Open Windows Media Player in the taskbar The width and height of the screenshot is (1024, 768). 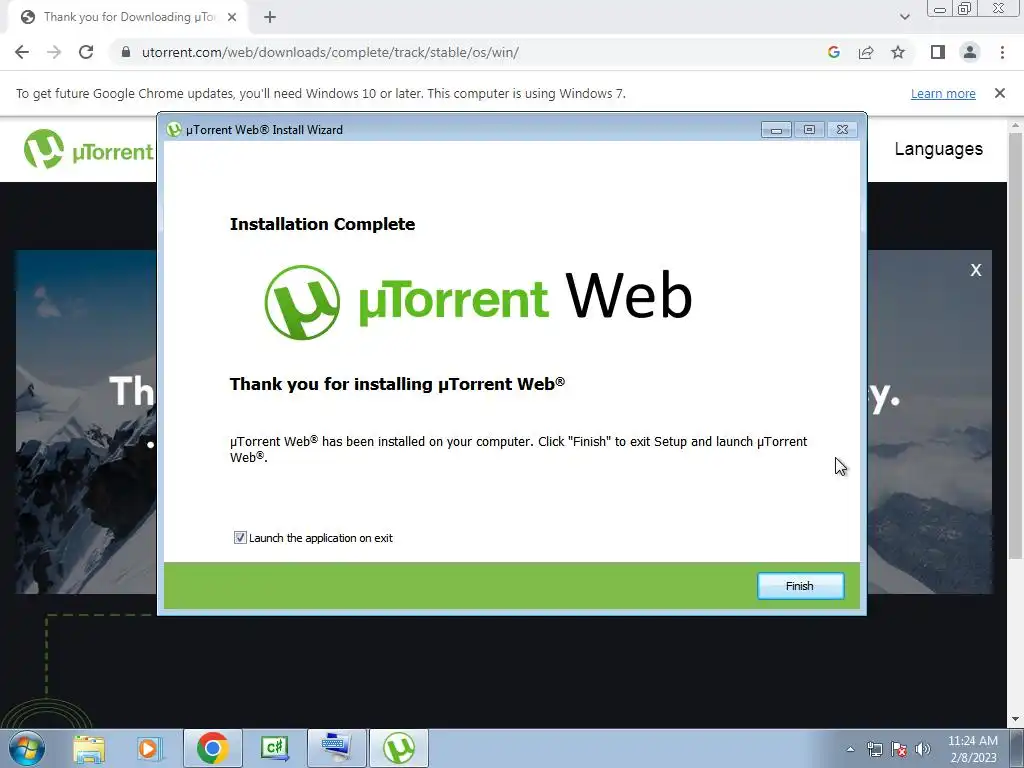148,748
